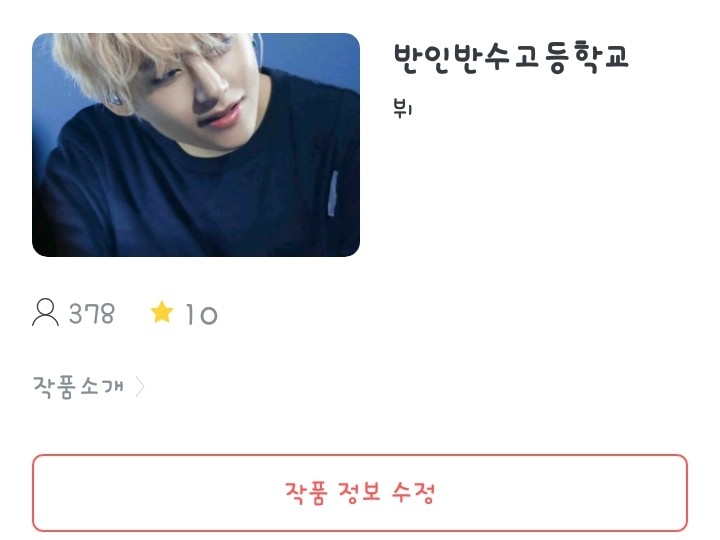
Task: Click the arrow icon beside 작품소개
Action: [140, 387]
